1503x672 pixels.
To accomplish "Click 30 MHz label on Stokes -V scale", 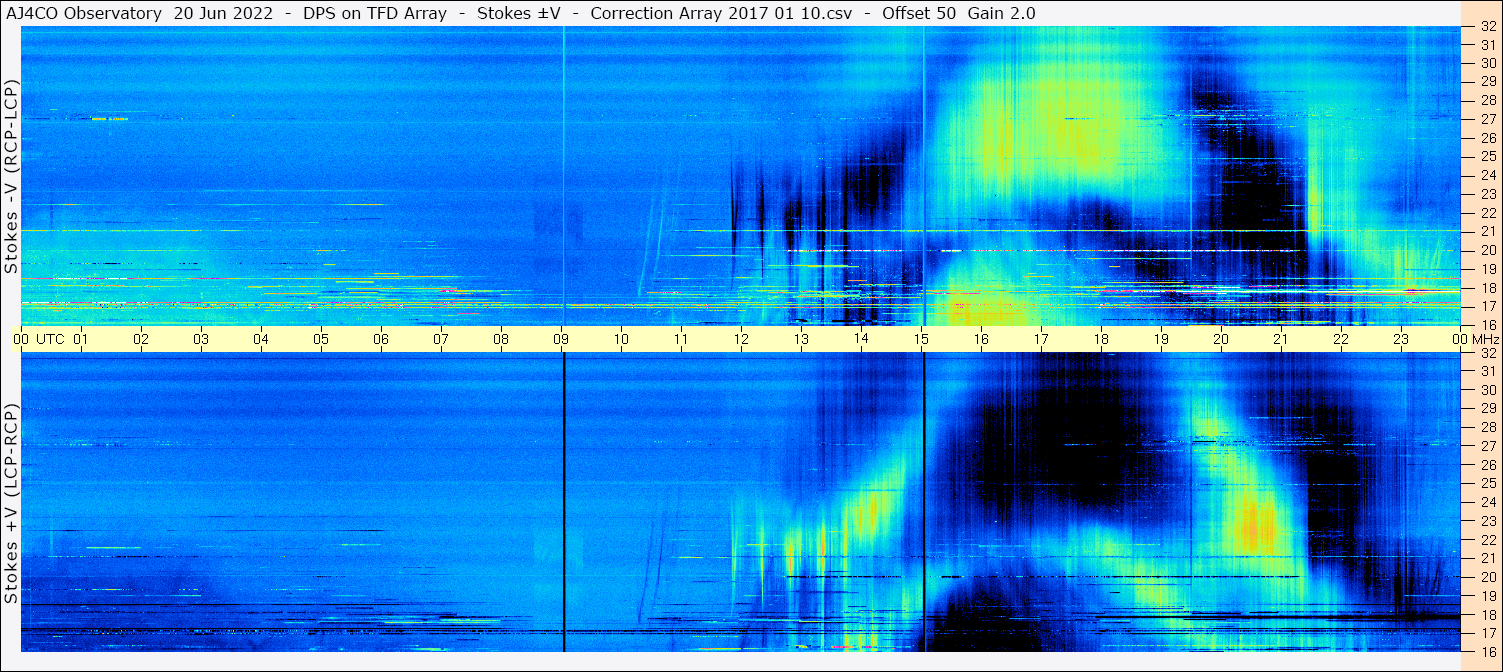I will point(1487,63).
